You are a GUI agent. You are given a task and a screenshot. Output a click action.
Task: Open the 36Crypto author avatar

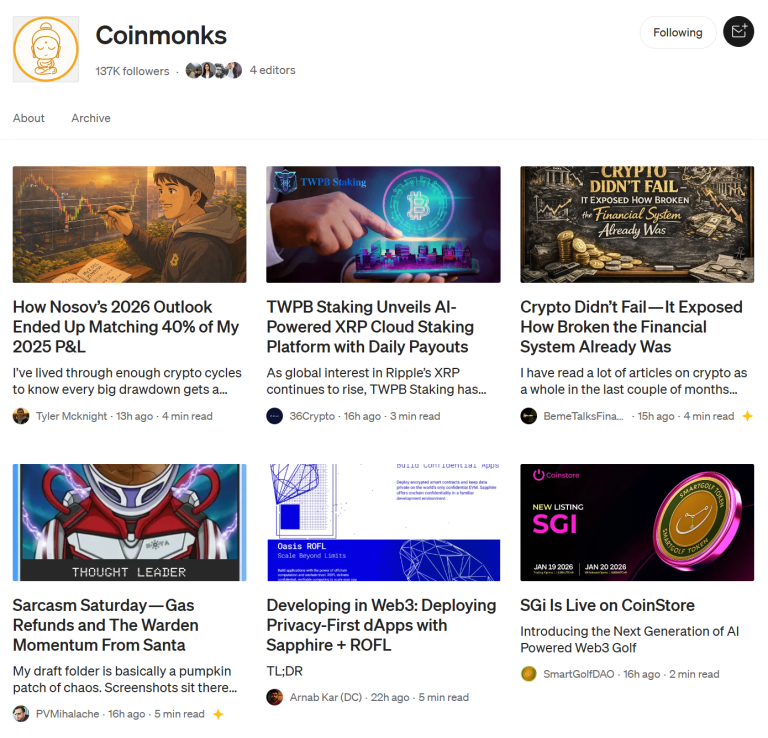pos(275,416)
